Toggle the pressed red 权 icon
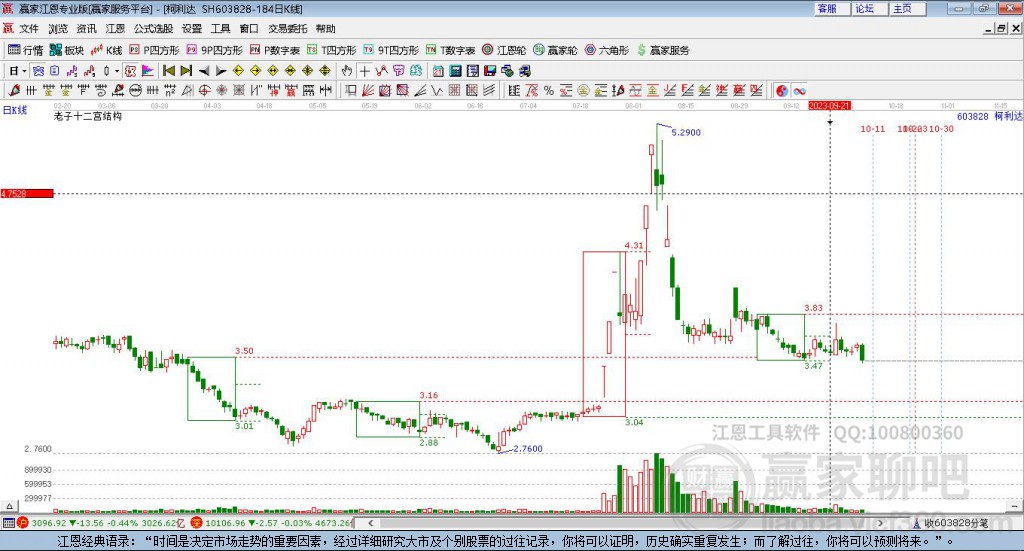 tap(130, 71)
